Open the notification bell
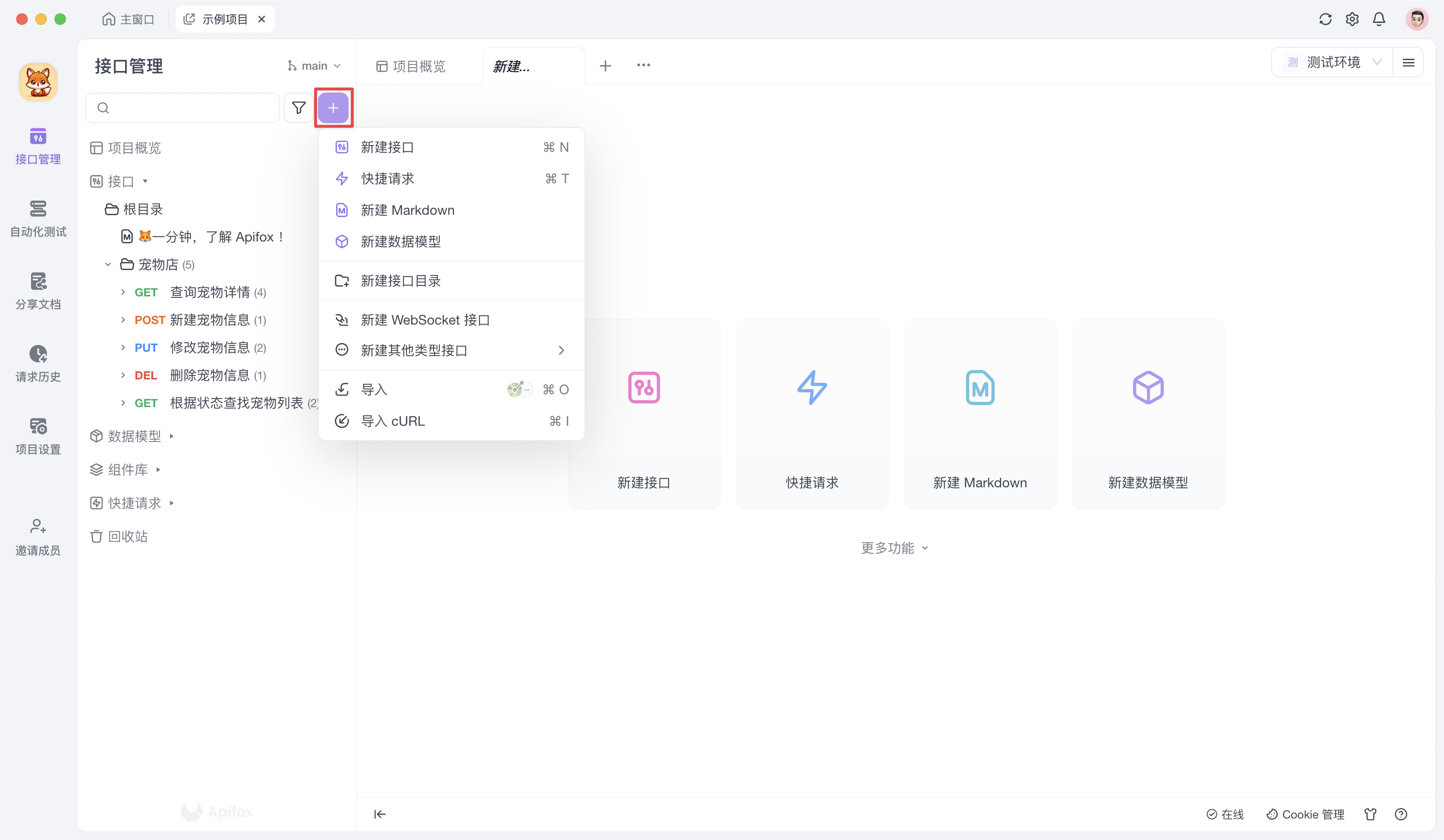The image size is (1444, 840). tap(1379, 19)
